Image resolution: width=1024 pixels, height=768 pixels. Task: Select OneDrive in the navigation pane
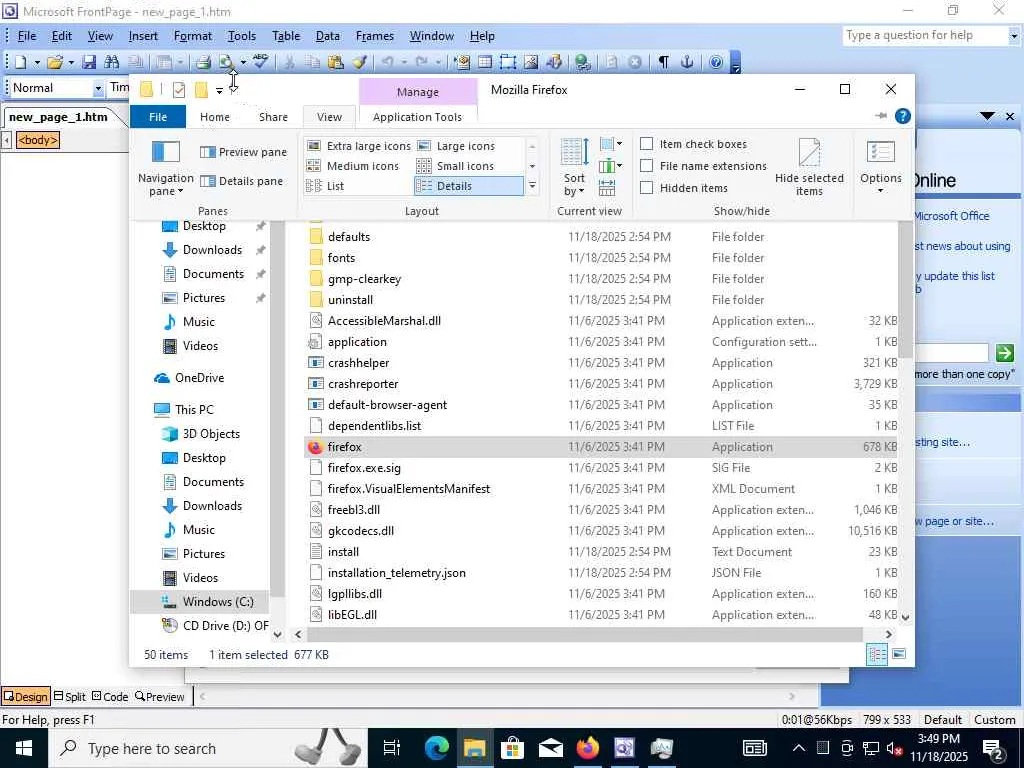[x=199, y=377]
